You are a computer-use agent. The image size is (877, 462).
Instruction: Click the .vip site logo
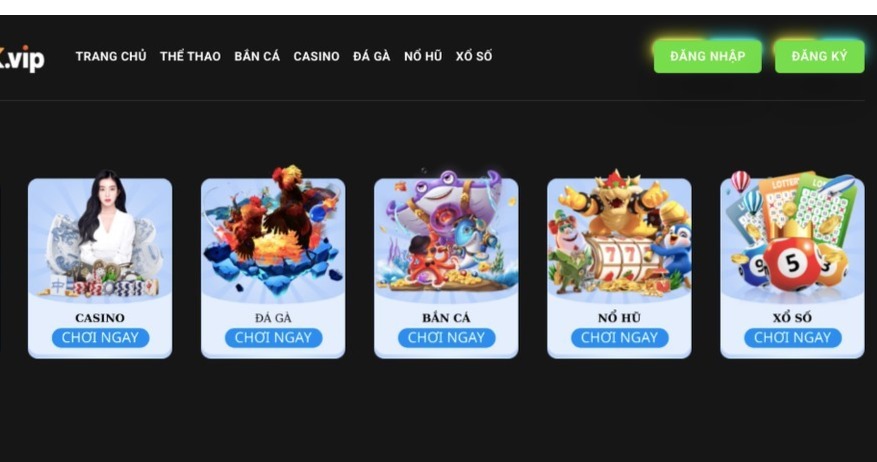point(21,58)
